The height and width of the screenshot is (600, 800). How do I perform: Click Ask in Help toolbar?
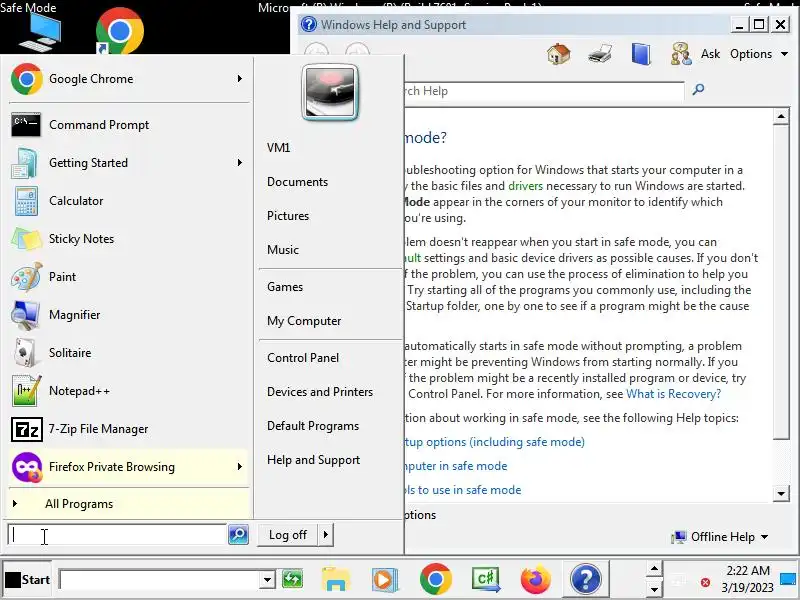[710, 54]
